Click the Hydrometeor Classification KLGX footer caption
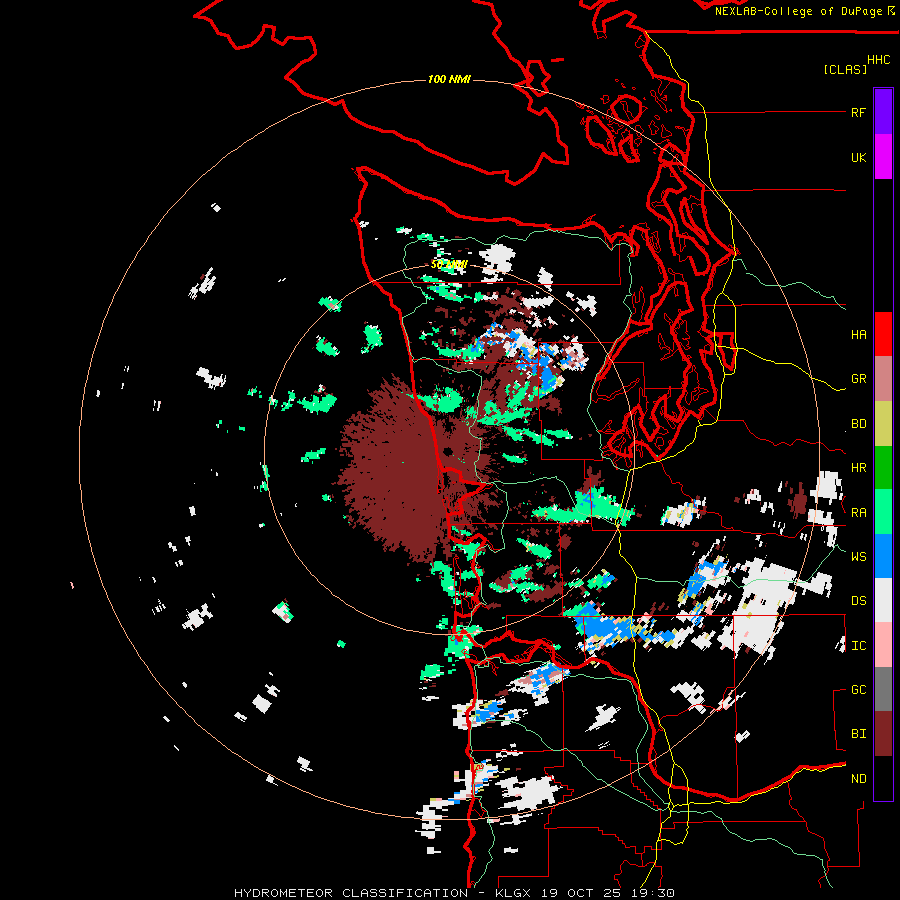This screenshot has width=900, height=900. point(454,893)
